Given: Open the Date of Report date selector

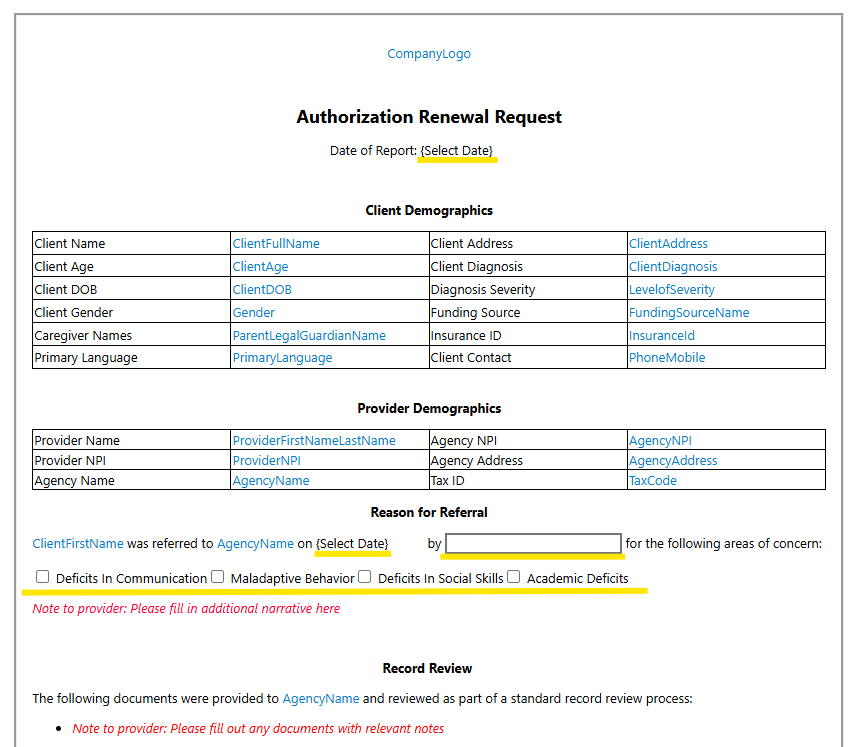Looking at the screenshot, I should coord(457,151).
